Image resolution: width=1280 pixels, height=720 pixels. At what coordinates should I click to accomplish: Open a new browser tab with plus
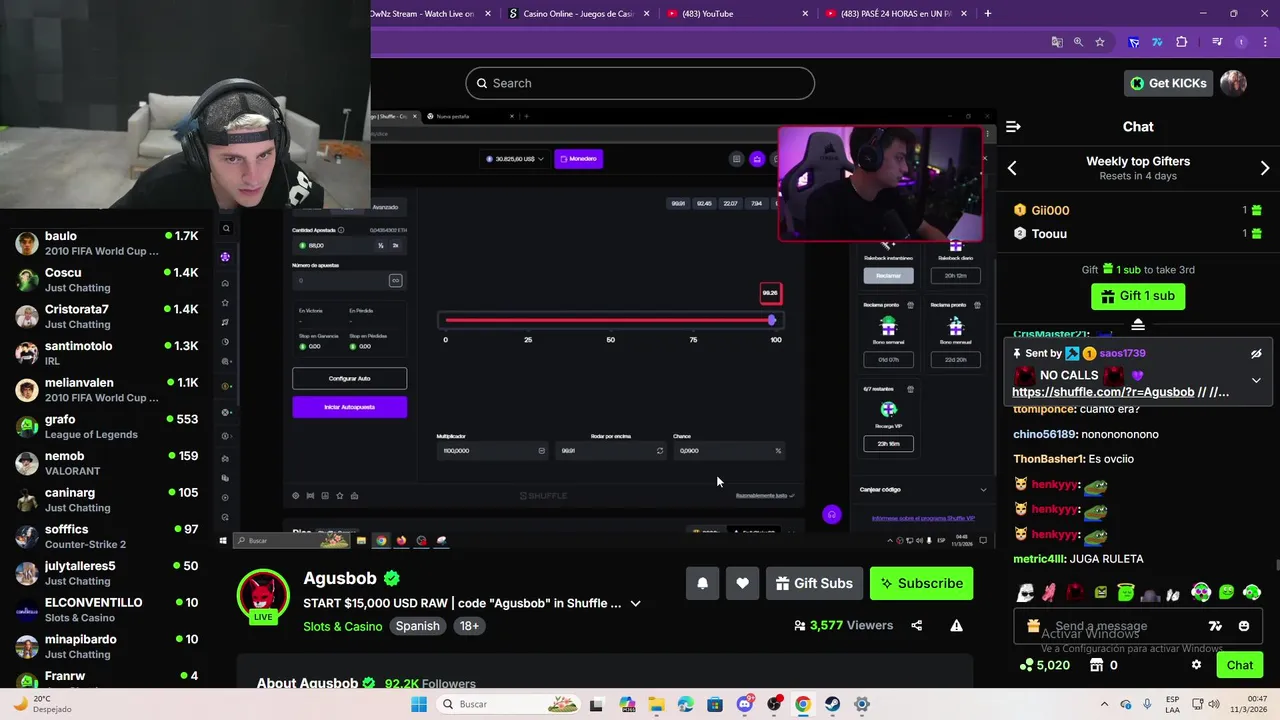point(988,13)
